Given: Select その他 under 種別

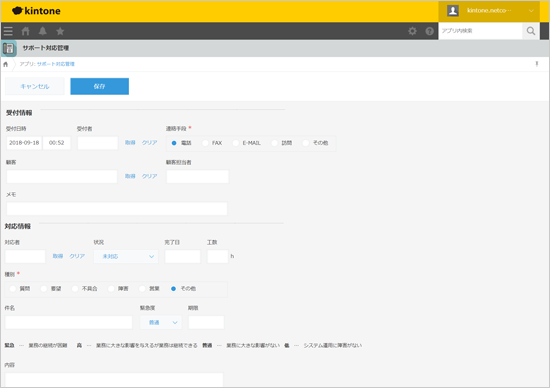Looking at the screenshot, I should pyautogui.click(x=173, y=289).
